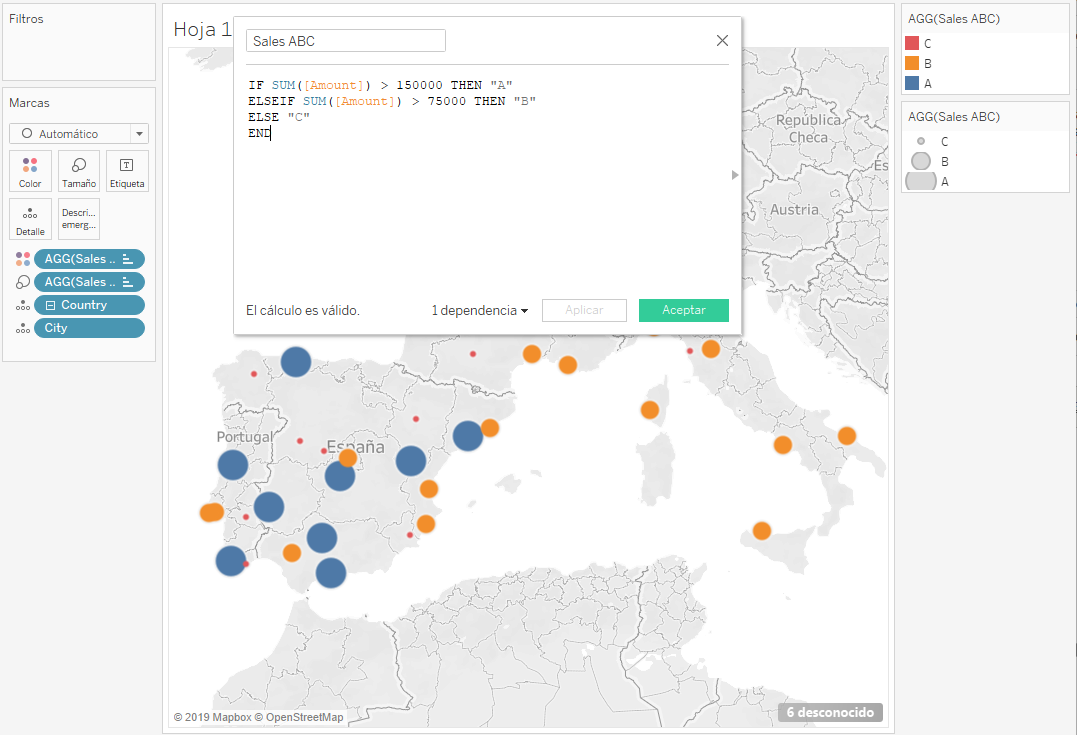Viewport: 1077px width, 735px height.
Task: Open the OpenStreetMap attribution link
Action: pyautogui.click(x=305, y=717)
